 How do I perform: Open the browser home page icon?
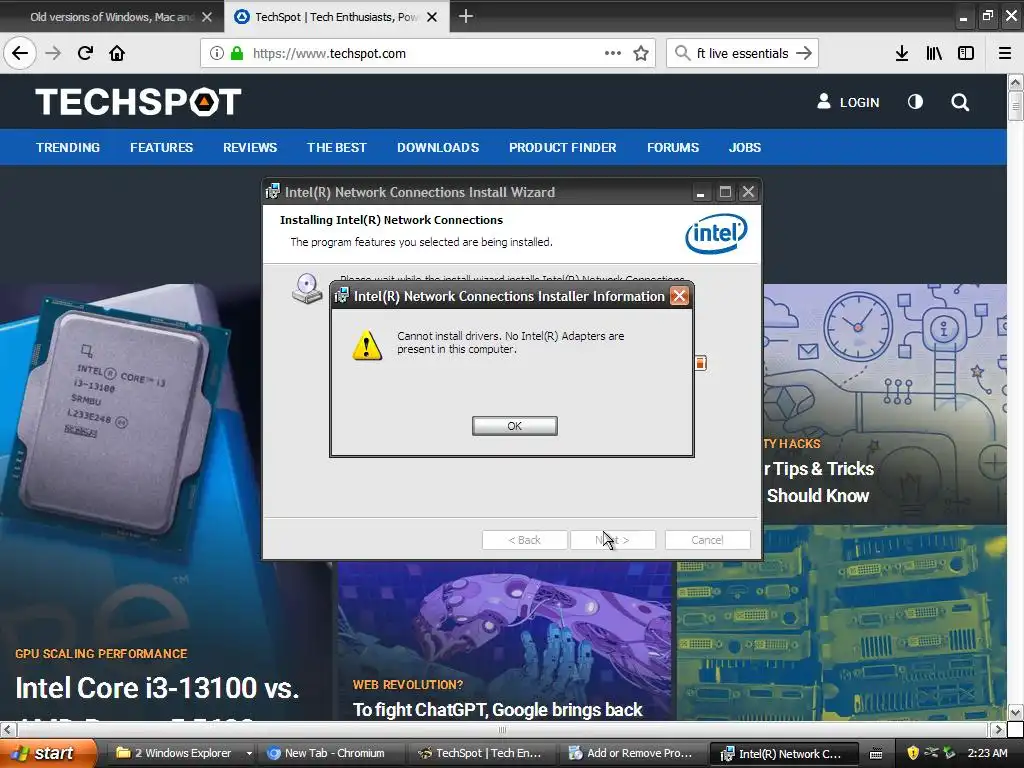click(x=117, y=53)
